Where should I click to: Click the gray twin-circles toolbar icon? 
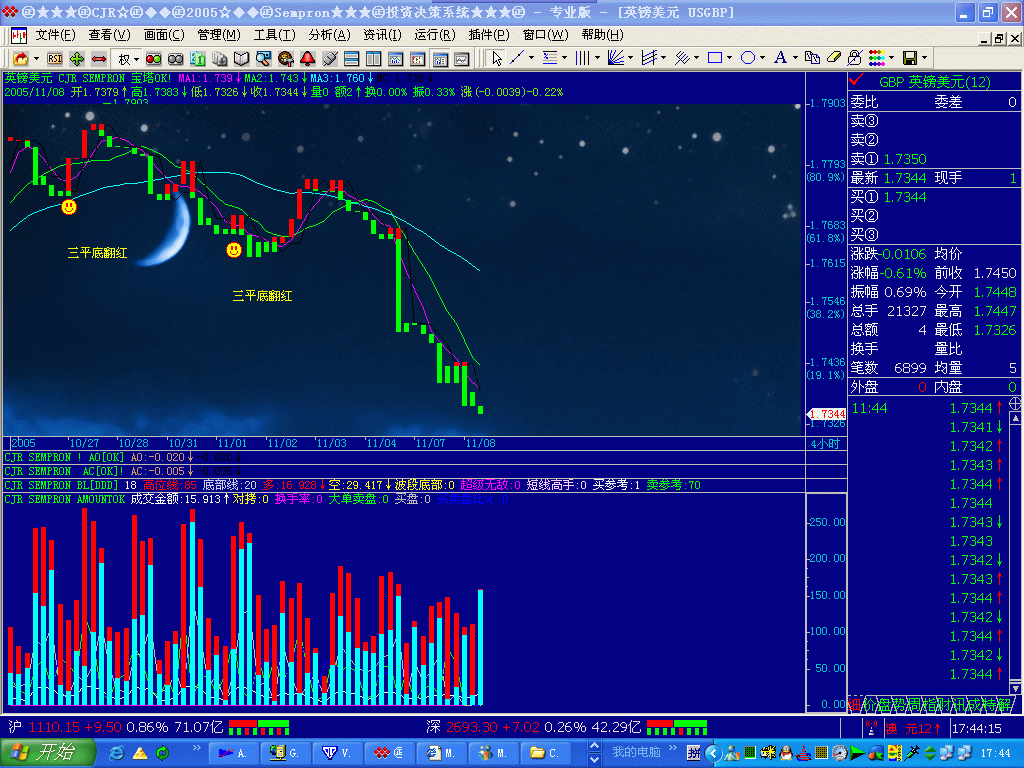pos(176,59)
